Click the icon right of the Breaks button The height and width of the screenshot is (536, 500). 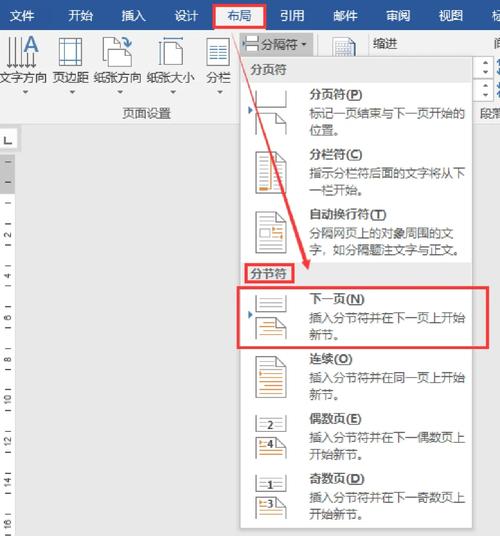tap(344, 46)
